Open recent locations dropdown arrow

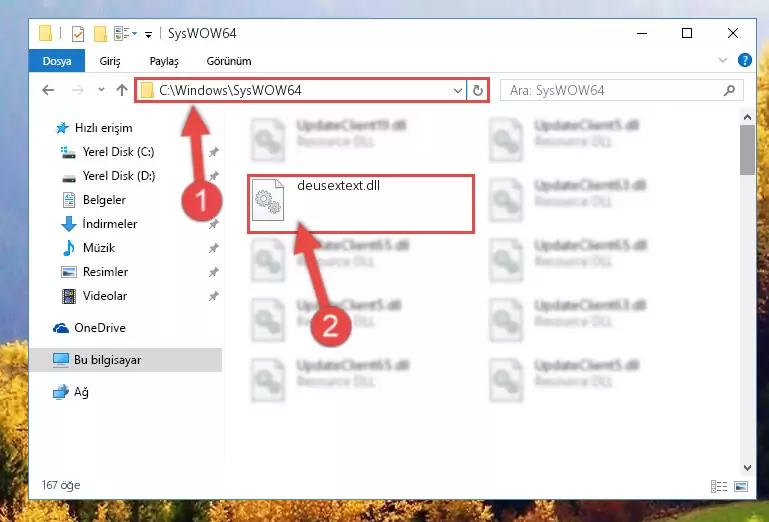point(102,90)
